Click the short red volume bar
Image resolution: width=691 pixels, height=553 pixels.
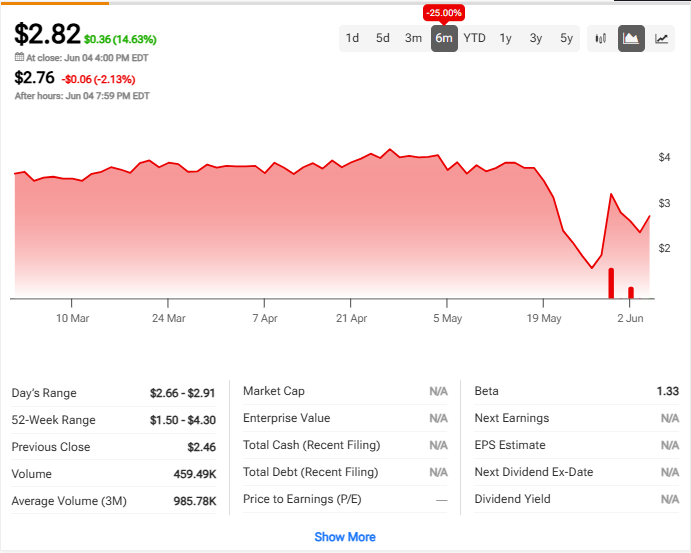pos(631,292)
